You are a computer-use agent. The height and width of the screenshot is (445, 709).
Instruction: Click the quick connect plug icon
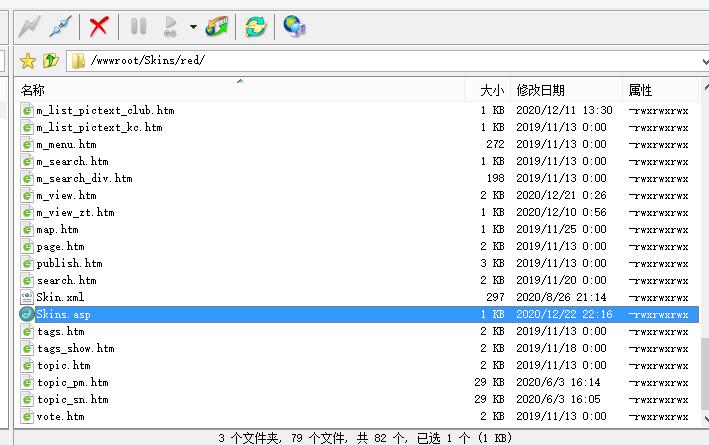coord(61,26)
